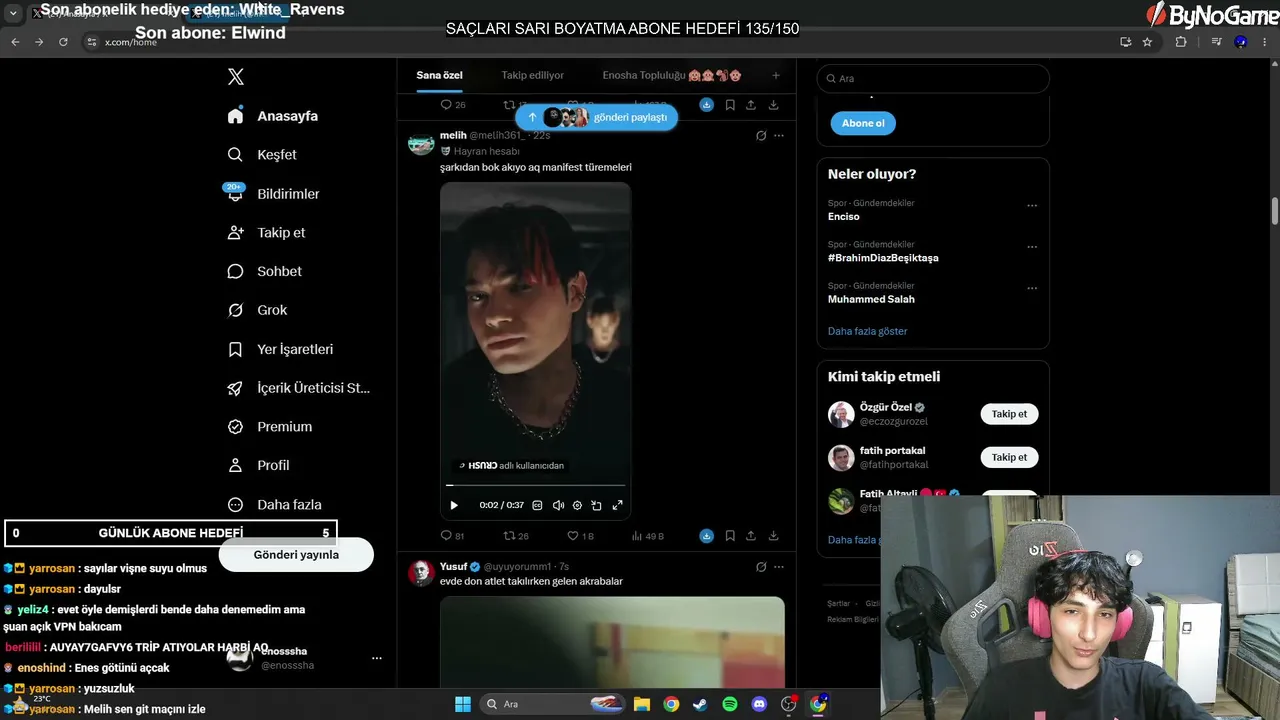The width and height of the screenshot is (1280, 720).
Task: Open Spotify from taskbar
Action: [x=730, y=704]
